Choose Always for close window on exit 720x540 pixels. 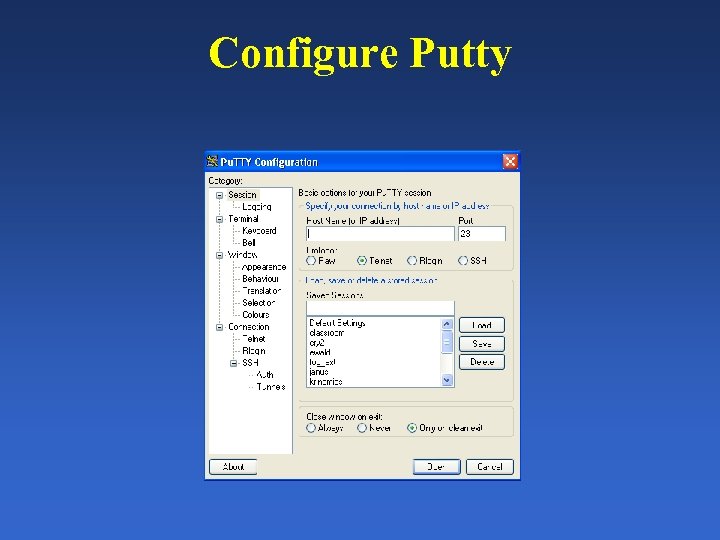point(311,428)
